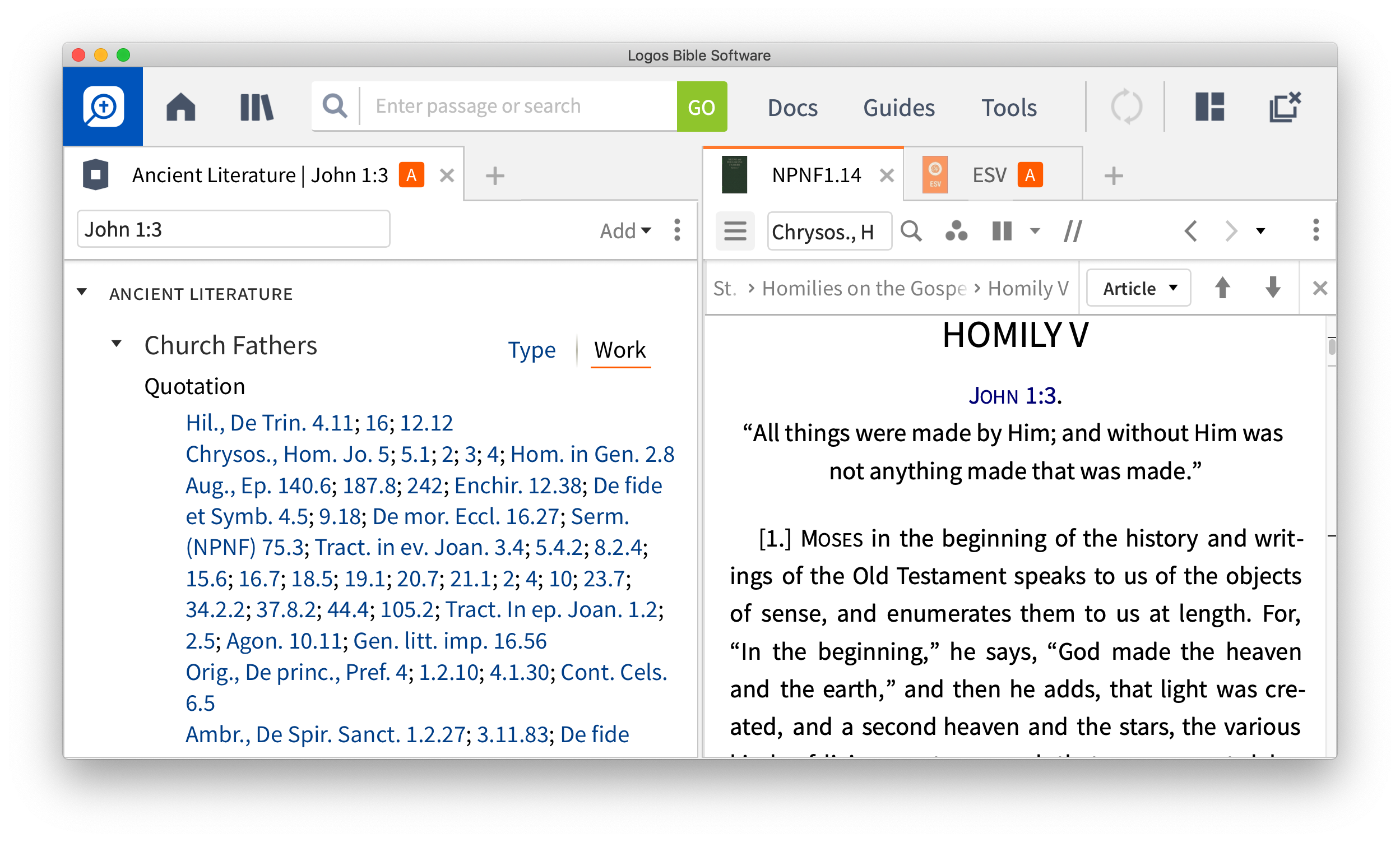Open the resource contents hamburger menu

tap(735, 231)
